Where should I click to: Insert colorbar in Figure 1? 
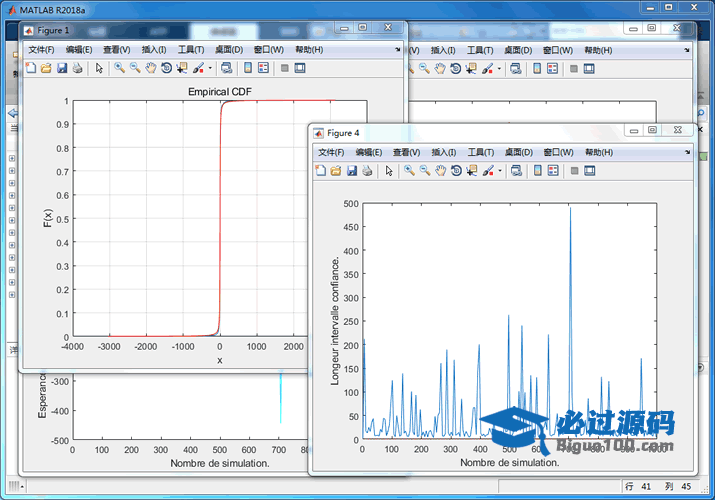(x=248, y=68)
